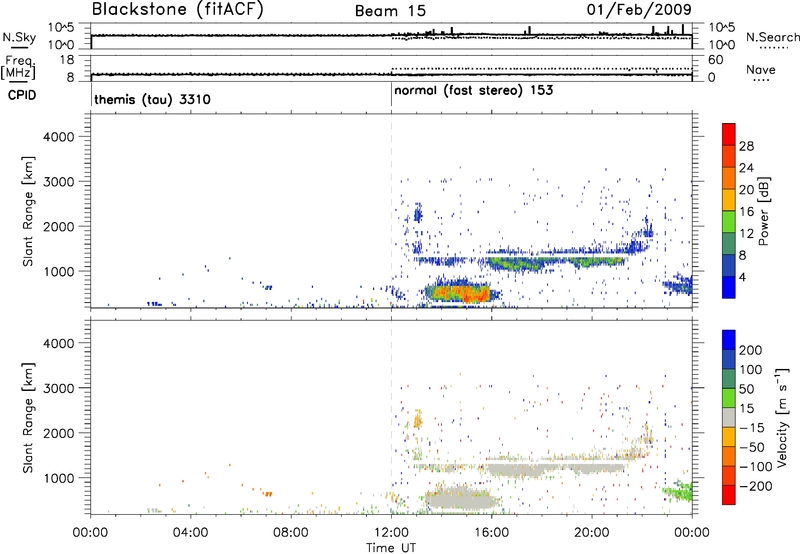Click the "normal (fast stereo) 153" mode label
This screenshot has width=800, height=554.
(x=473, y=91)
